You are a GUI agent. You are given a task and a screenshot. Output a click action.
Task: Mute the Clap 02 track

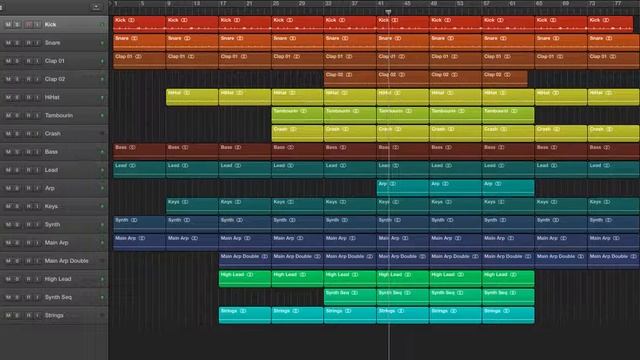[x=8, y=79]
